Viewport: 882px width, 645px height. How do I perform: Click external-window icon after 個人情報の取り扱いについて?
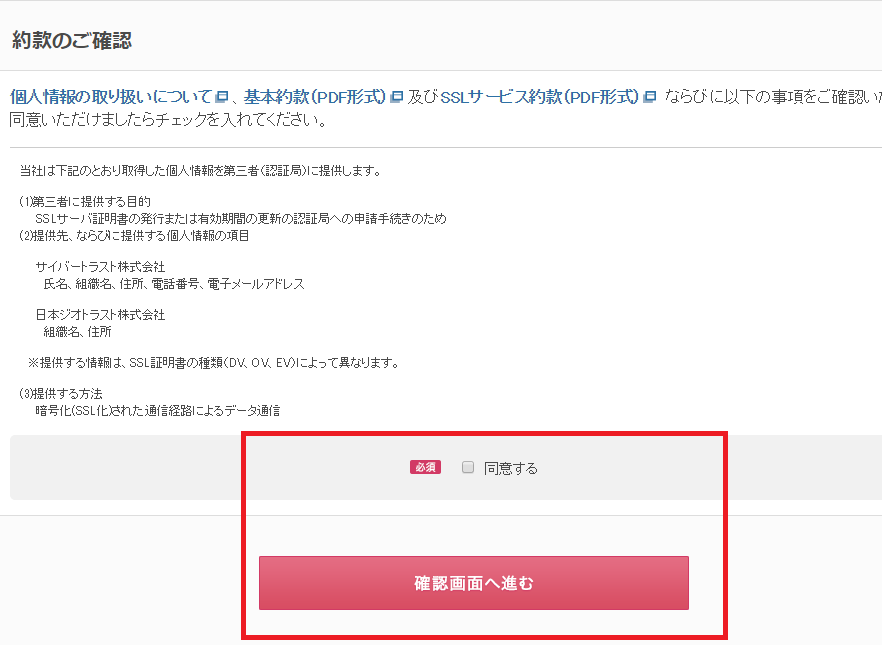[222, 97]
